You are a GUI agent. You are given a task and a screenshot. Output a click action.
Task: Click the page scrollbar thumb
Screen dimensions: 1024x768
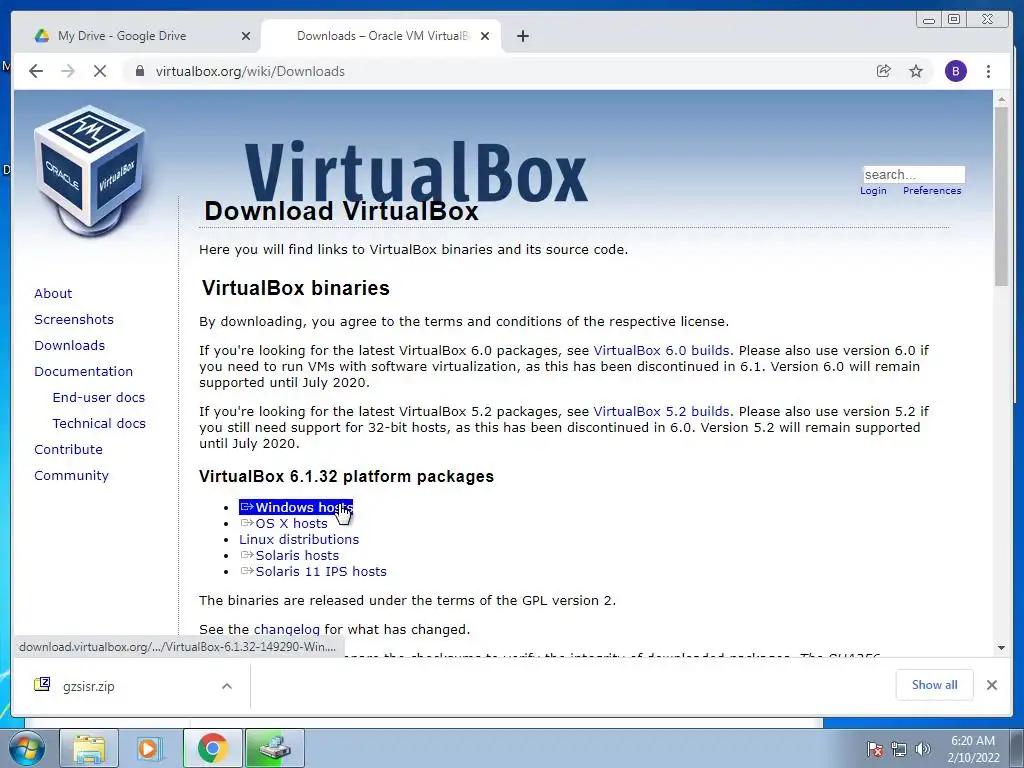click(x=1001, y=196)
